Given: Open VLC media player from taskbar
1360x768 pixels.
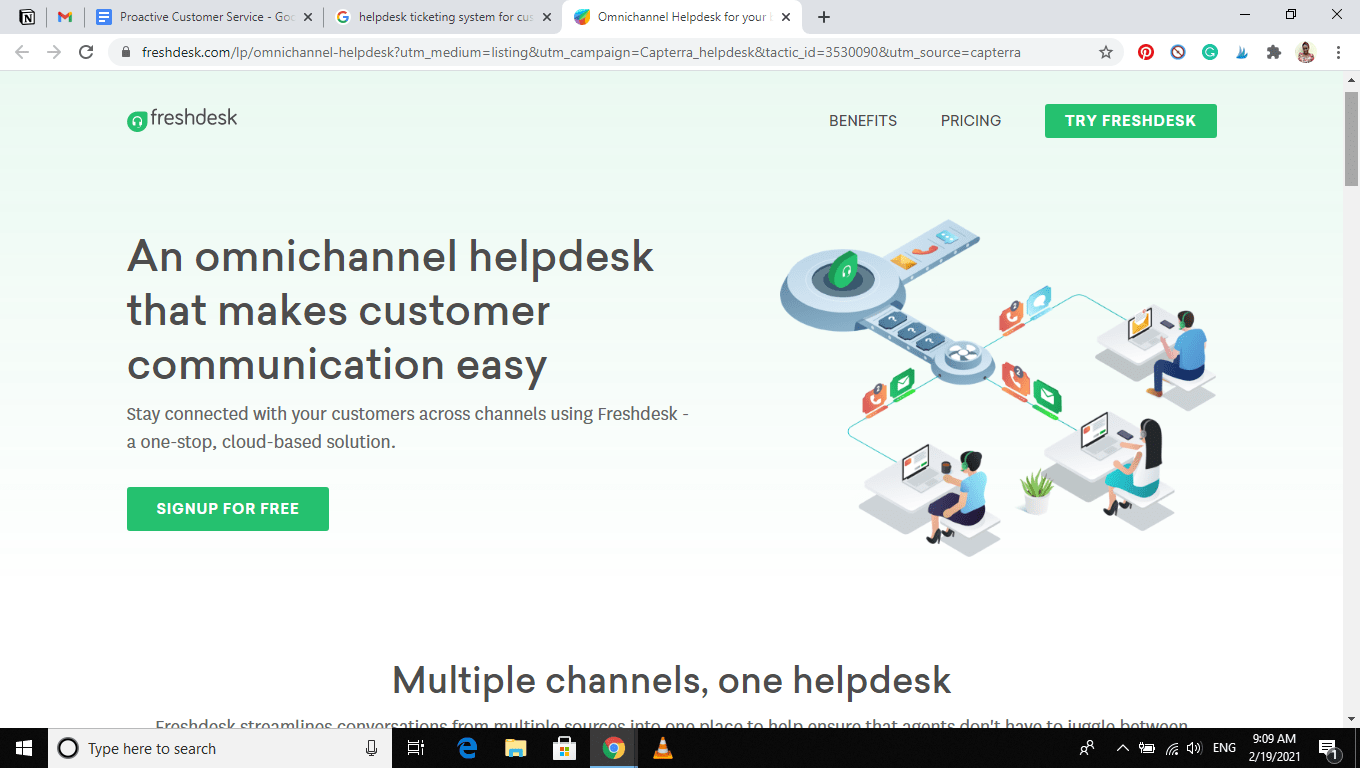Looking at the screenshot, I should (x=662, y=748).
